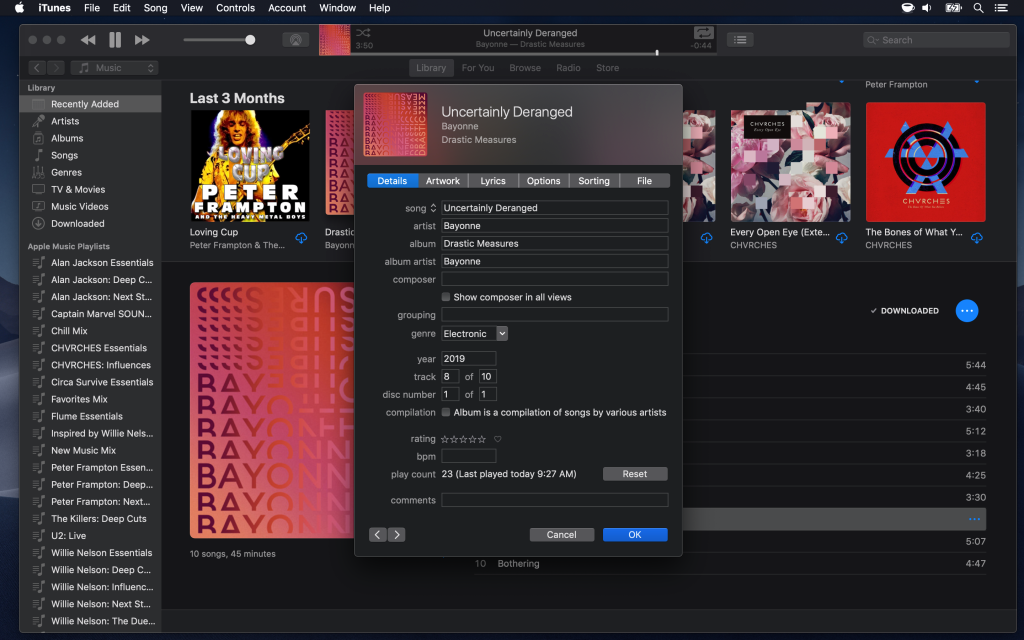Image resolution: width=1024 pixels, height=640 pixels.
Task: Open the Controls menu in menu bar
Action: [x=235, y=8]
